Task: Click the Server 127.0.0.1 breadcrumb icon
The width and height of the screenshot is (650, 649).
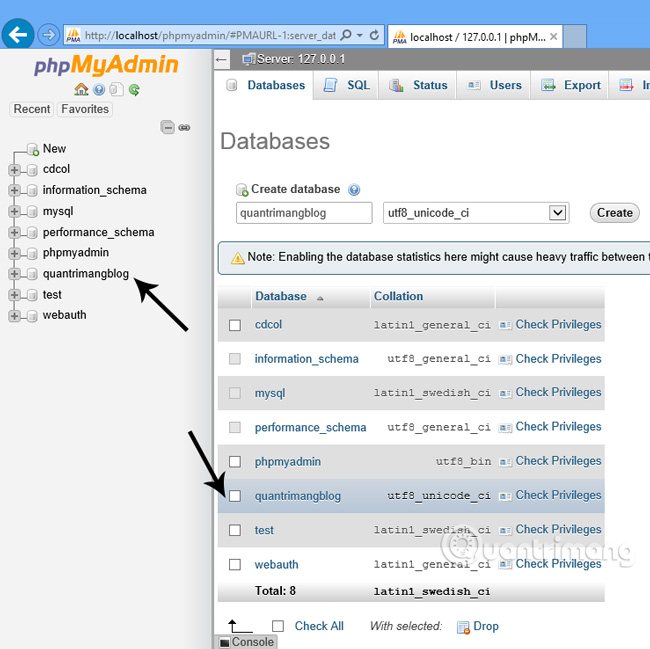Action: 249,59
